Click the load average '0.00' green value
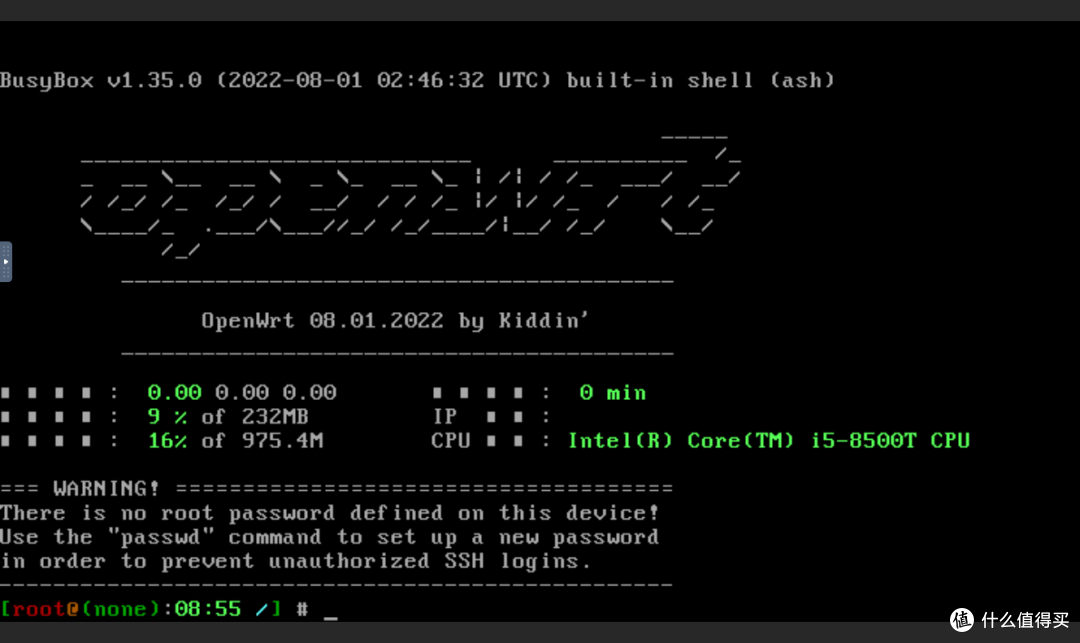 tap(174, 392)
